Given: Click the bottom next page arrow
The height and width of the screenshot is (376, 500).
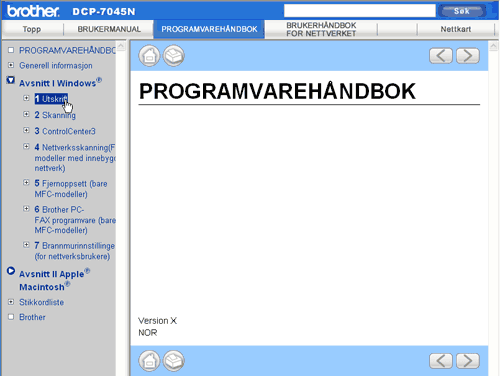Looking at the screenshot, I should coord(468,361).
